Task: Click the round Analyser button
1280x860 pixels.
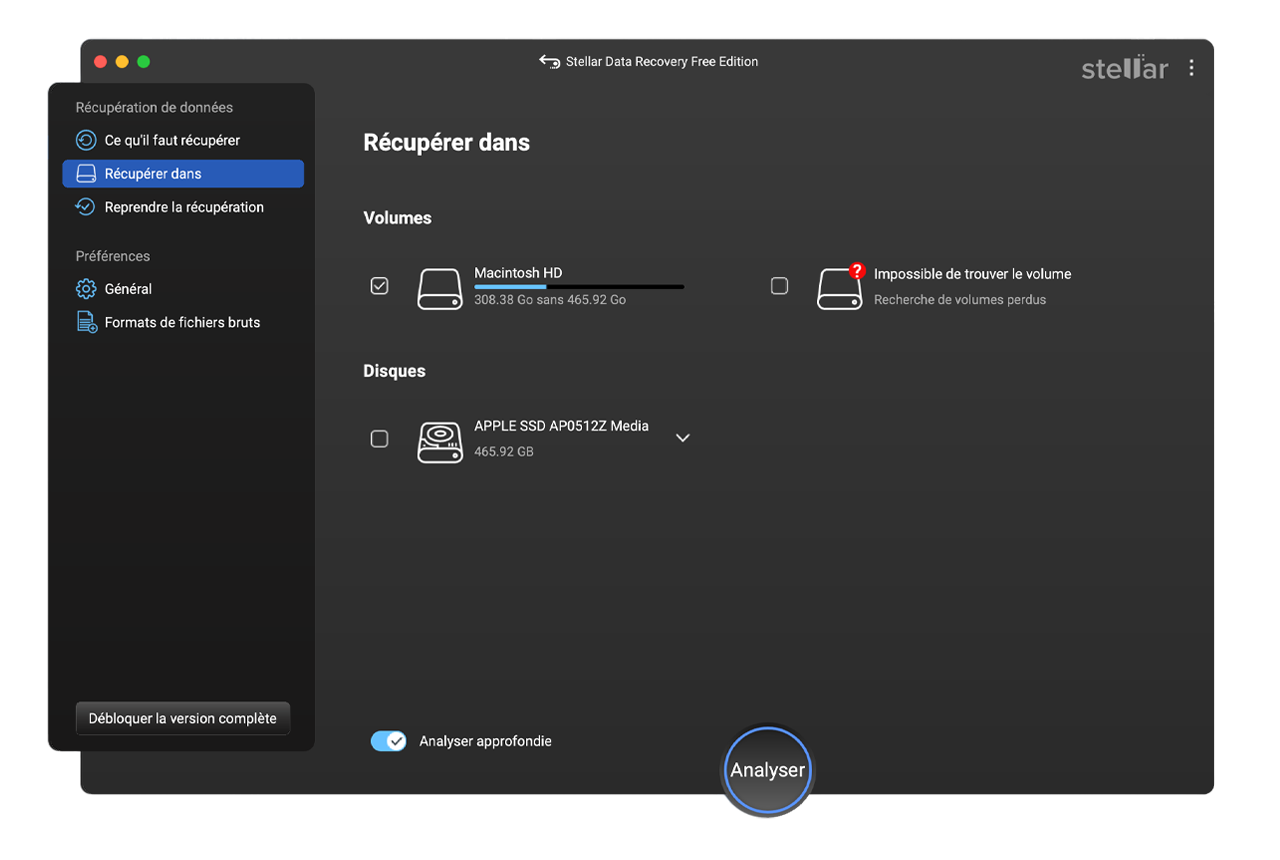Action: coord(767,770)
